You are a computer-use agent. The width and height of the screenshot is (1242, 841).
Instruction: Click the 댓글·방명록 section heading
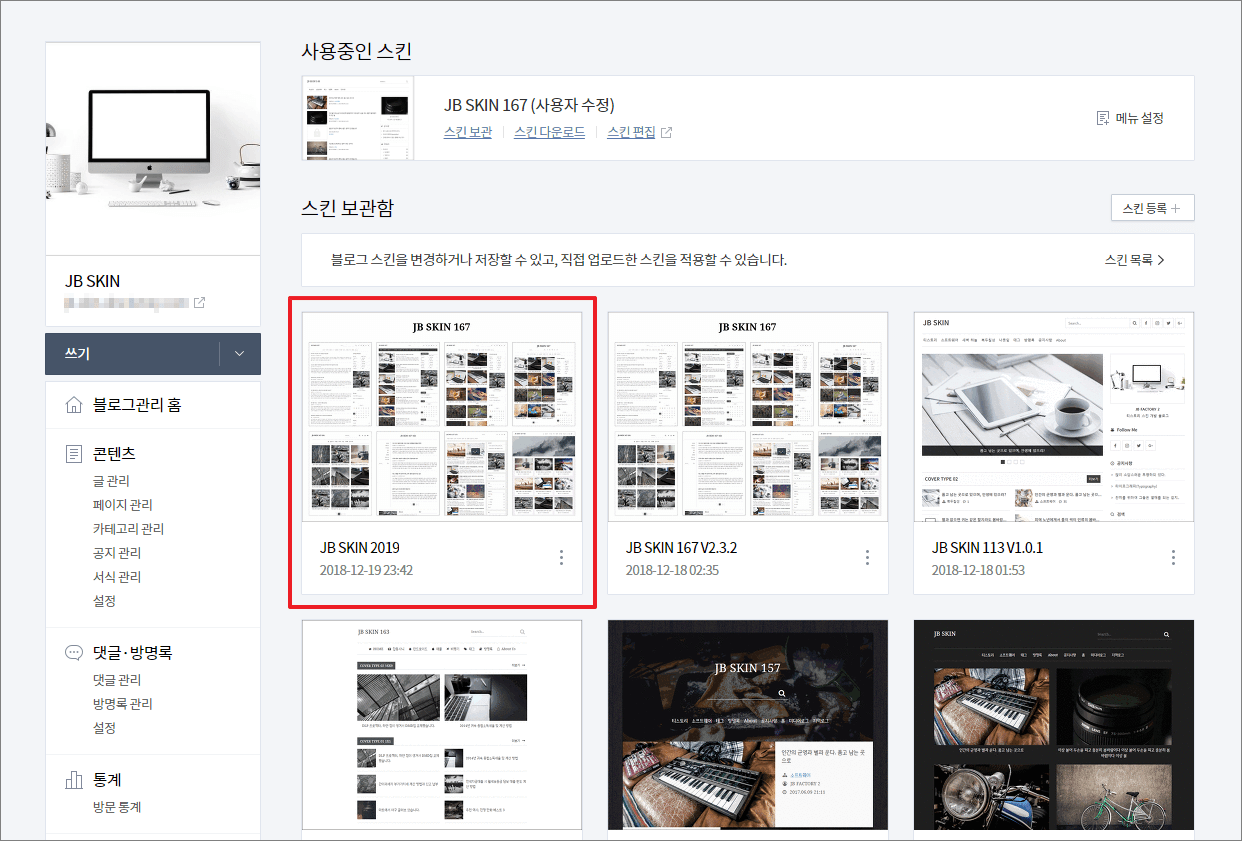[x=133, y=653]
